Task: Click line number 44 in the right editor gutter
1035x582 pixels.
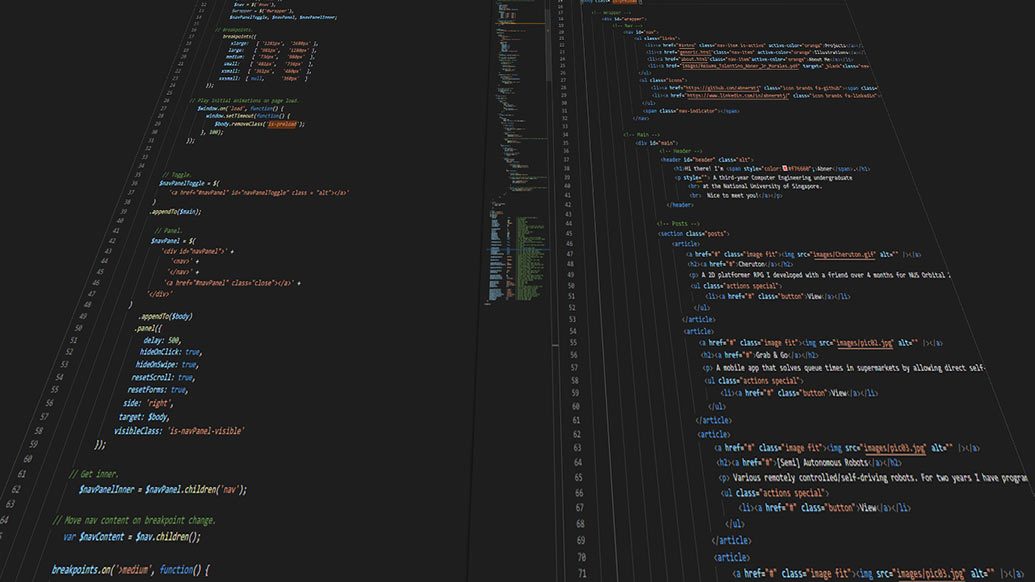Action: tap(568, 224)
